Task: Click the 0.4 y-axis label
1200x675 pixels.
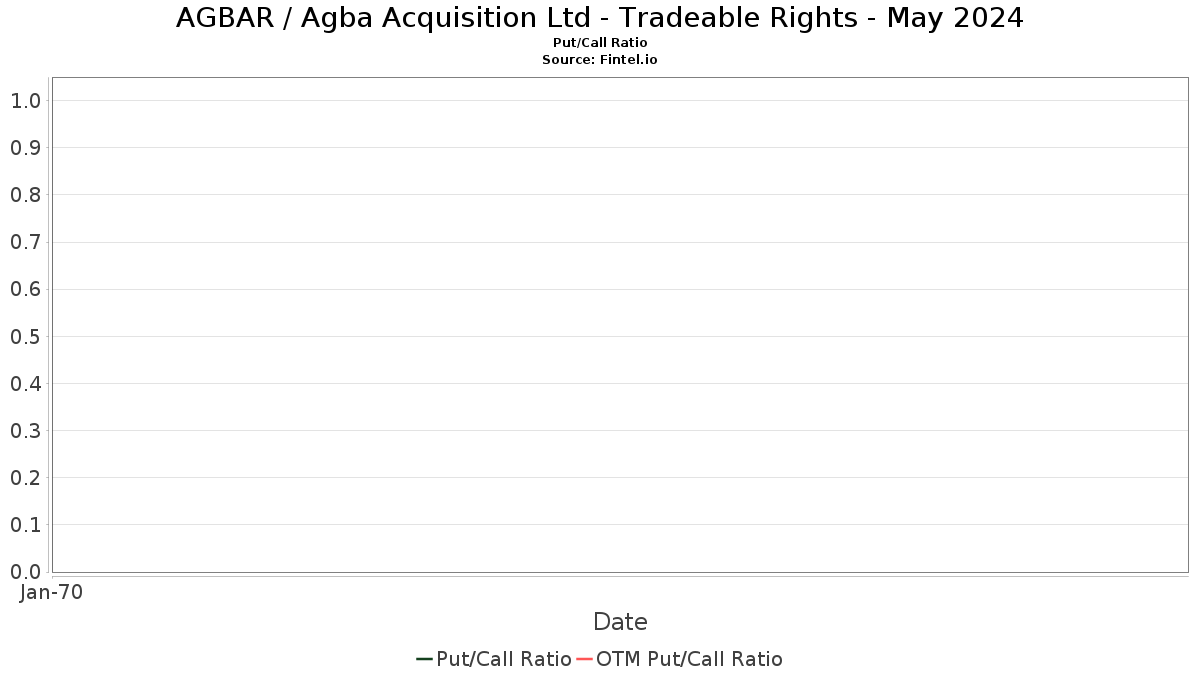Action: tap(25, 383)
